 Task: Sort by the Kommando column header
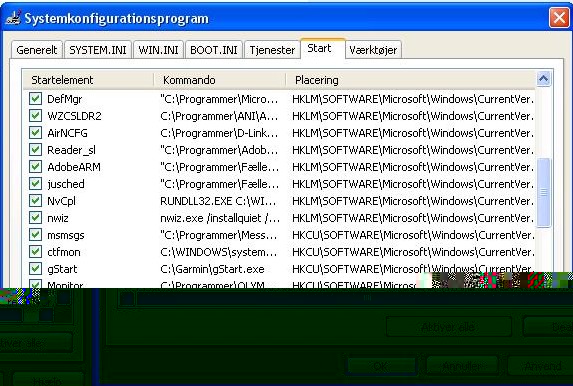click(219, 80)
